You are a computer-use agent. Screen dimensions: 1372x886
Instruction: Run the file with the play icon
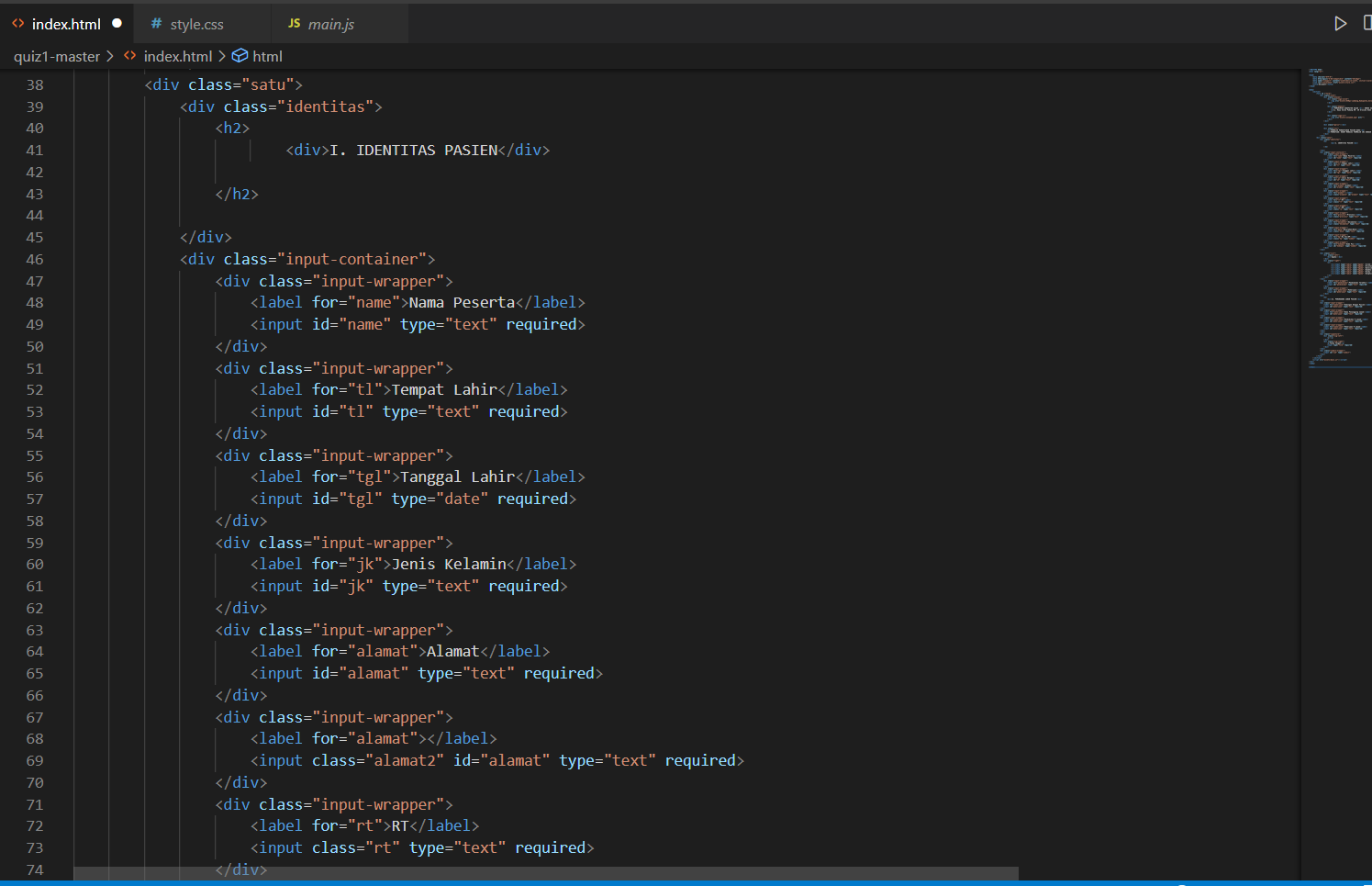[1341, 23]
